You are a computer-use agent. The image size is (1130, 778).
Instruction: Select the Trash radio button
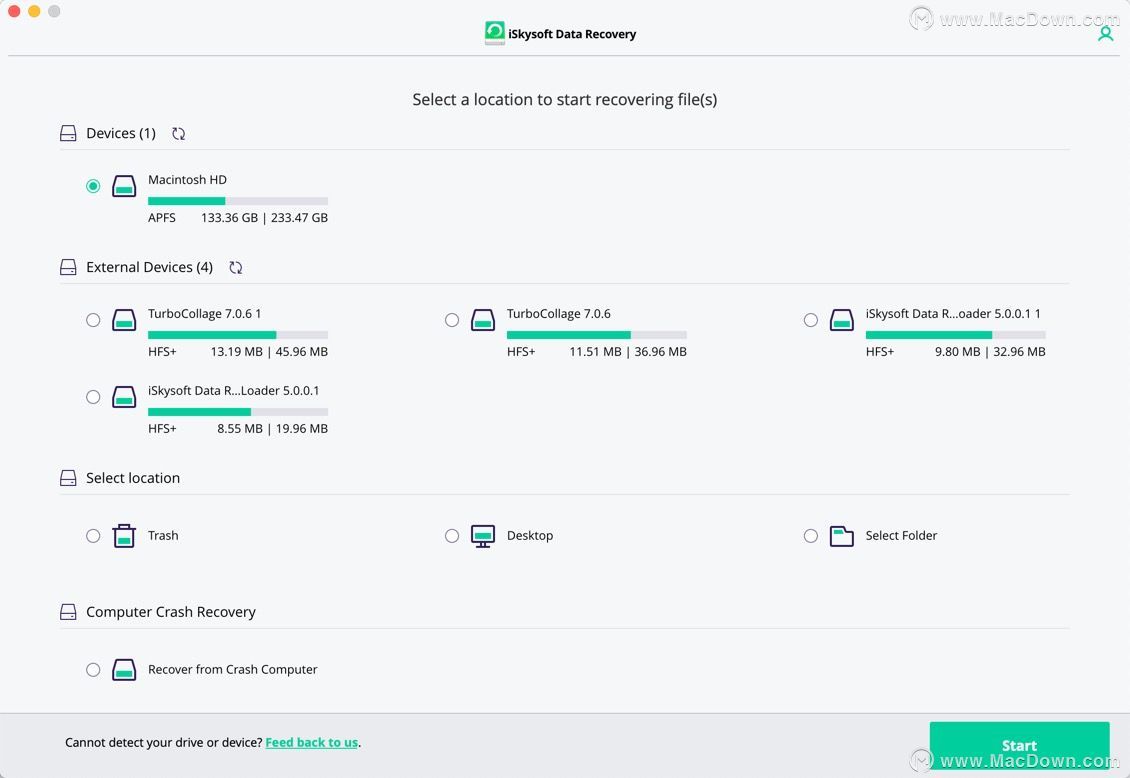click(93, 536)
